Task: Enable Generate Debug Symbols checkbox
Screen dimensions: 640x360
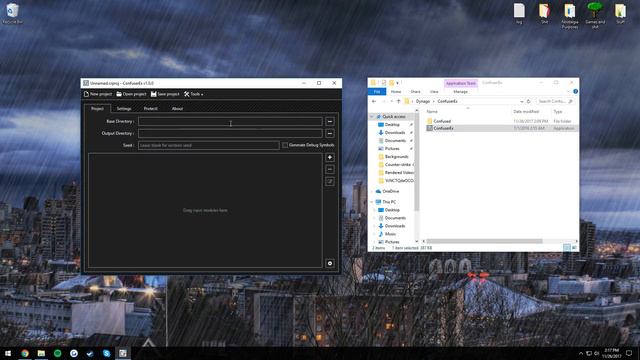Action: (x=285, y=145)
